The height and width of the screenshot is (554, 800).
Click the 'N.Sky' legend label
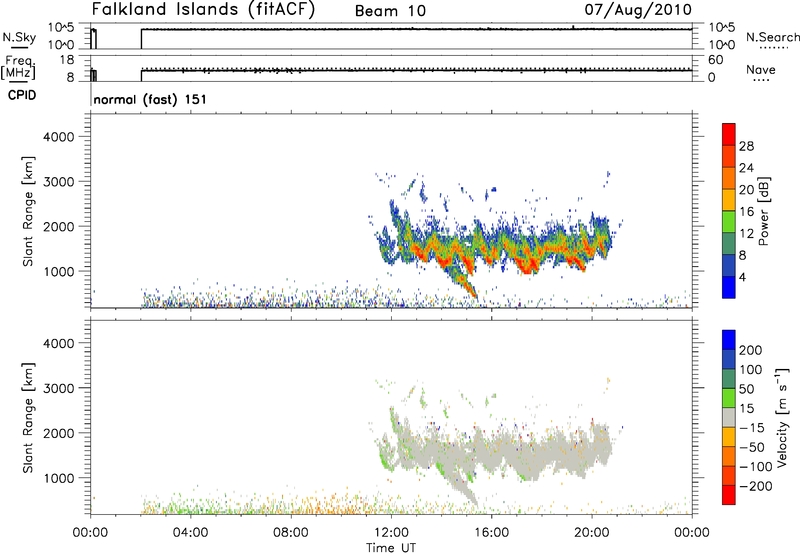[x=19, y=37]
